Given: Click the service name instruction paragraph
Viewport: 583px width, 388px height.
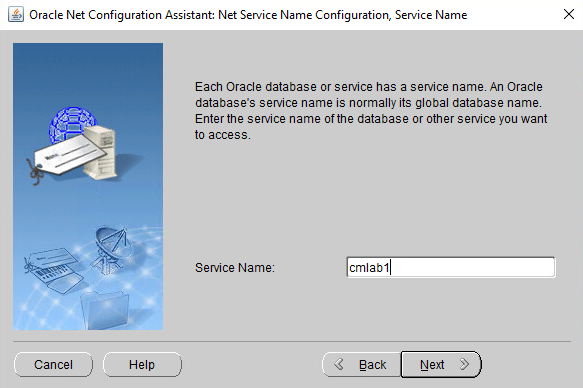Looking at the screenshot, I should pyautogui.click(x=371, y=111).
